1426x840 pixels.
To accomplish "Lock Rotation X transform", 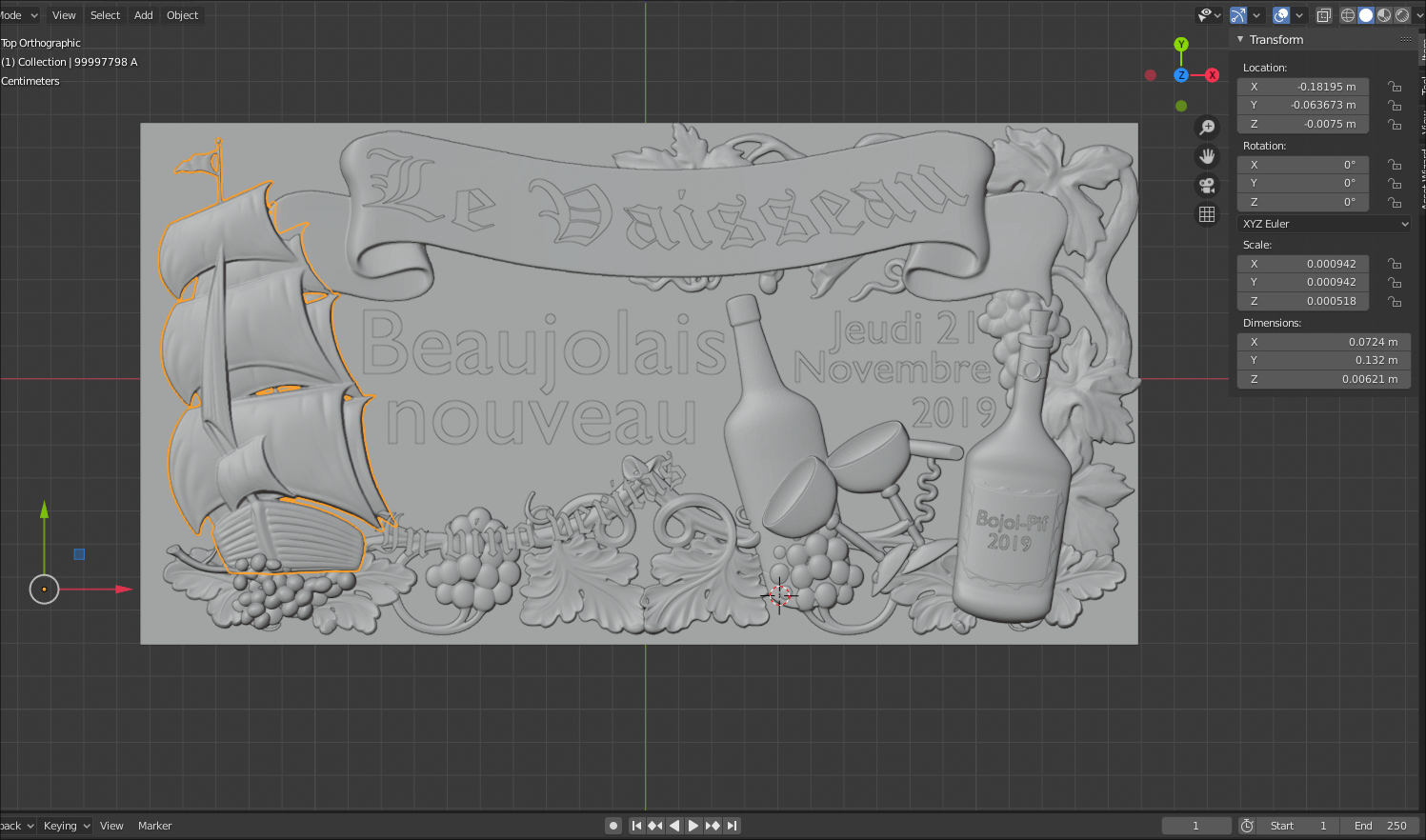I will click(x=1395, y=165).
